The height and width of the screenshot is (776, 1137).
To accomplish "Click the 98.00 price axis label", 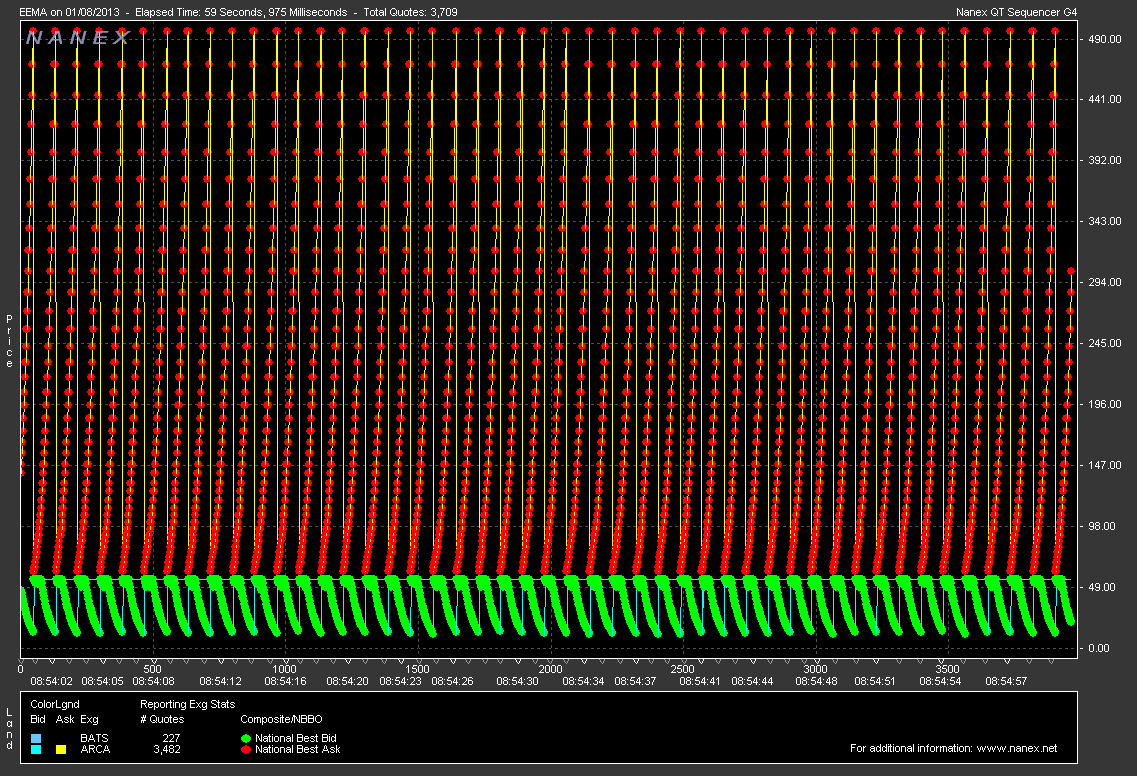I will tap(1101, 526).
